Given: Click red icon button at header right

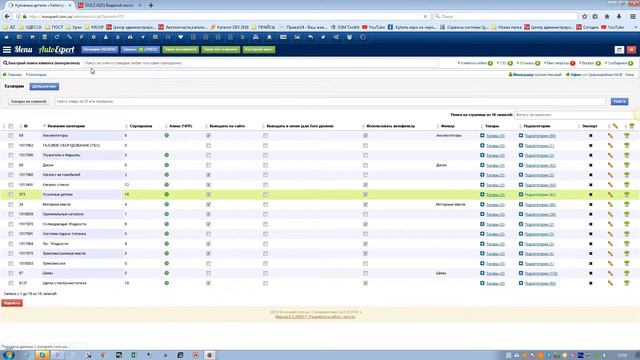Looking at the screenshot, I should click(631, 49).
